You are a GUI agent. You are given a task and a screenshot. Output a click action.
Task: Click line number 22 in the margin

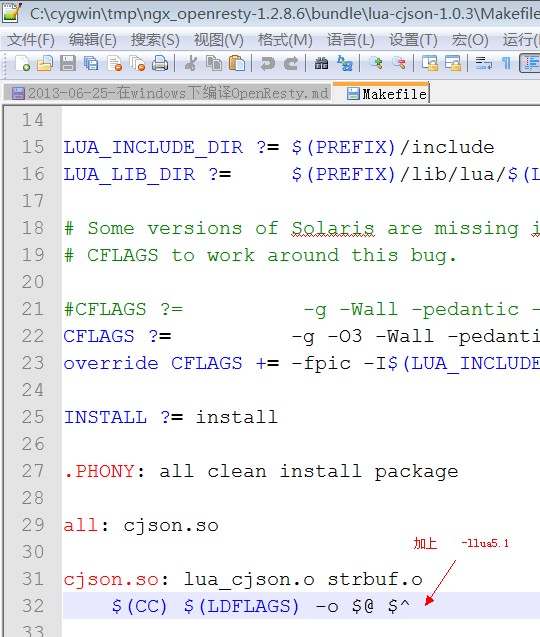tap(33, 336)
